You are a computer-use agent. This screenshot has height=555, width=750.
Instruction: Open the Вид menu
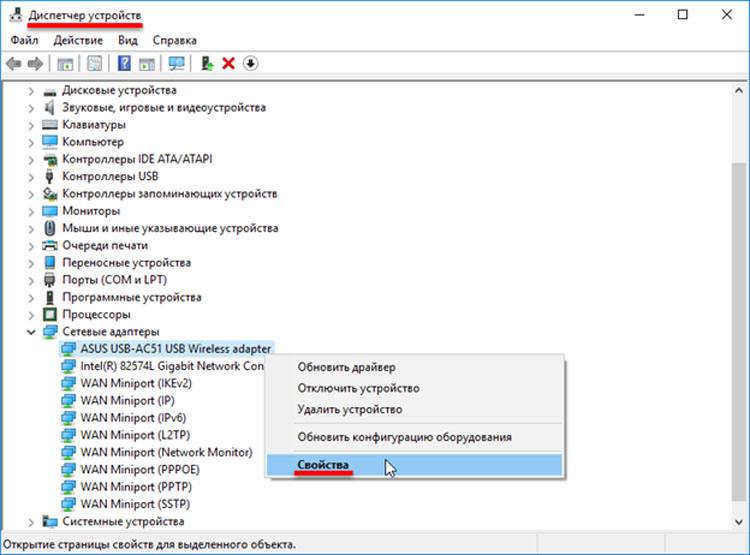(128, 40)
